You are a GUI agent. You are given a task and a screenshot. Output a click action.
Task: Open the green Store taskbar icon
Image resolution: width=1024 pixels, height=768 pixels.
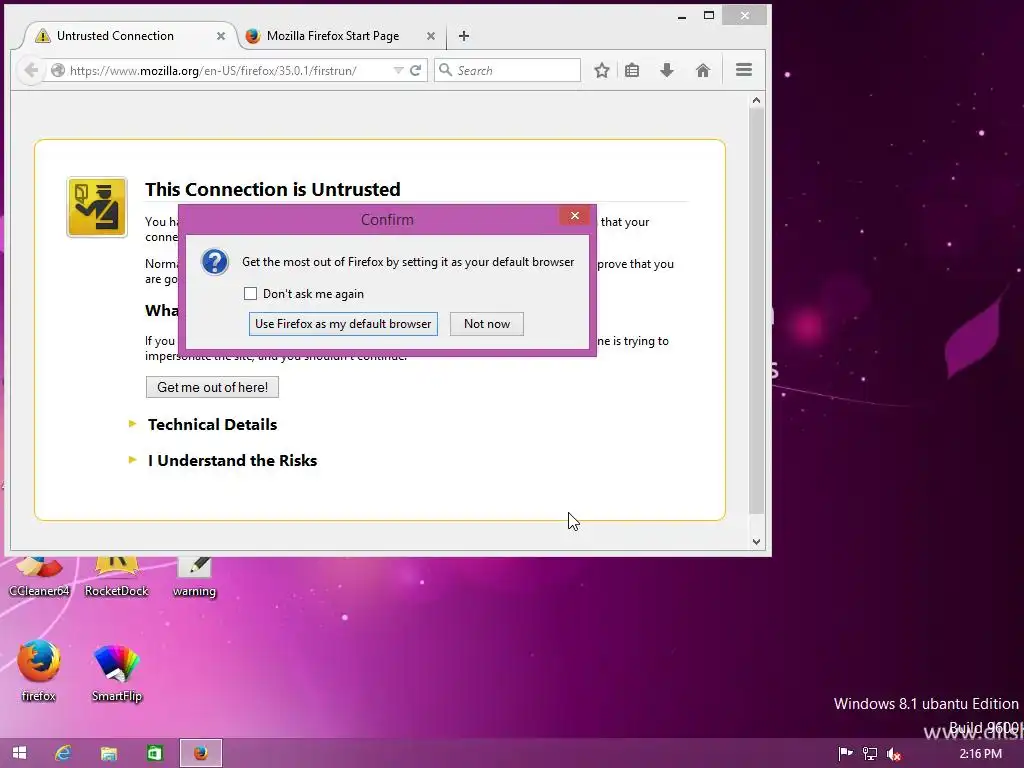coord(154,753)
